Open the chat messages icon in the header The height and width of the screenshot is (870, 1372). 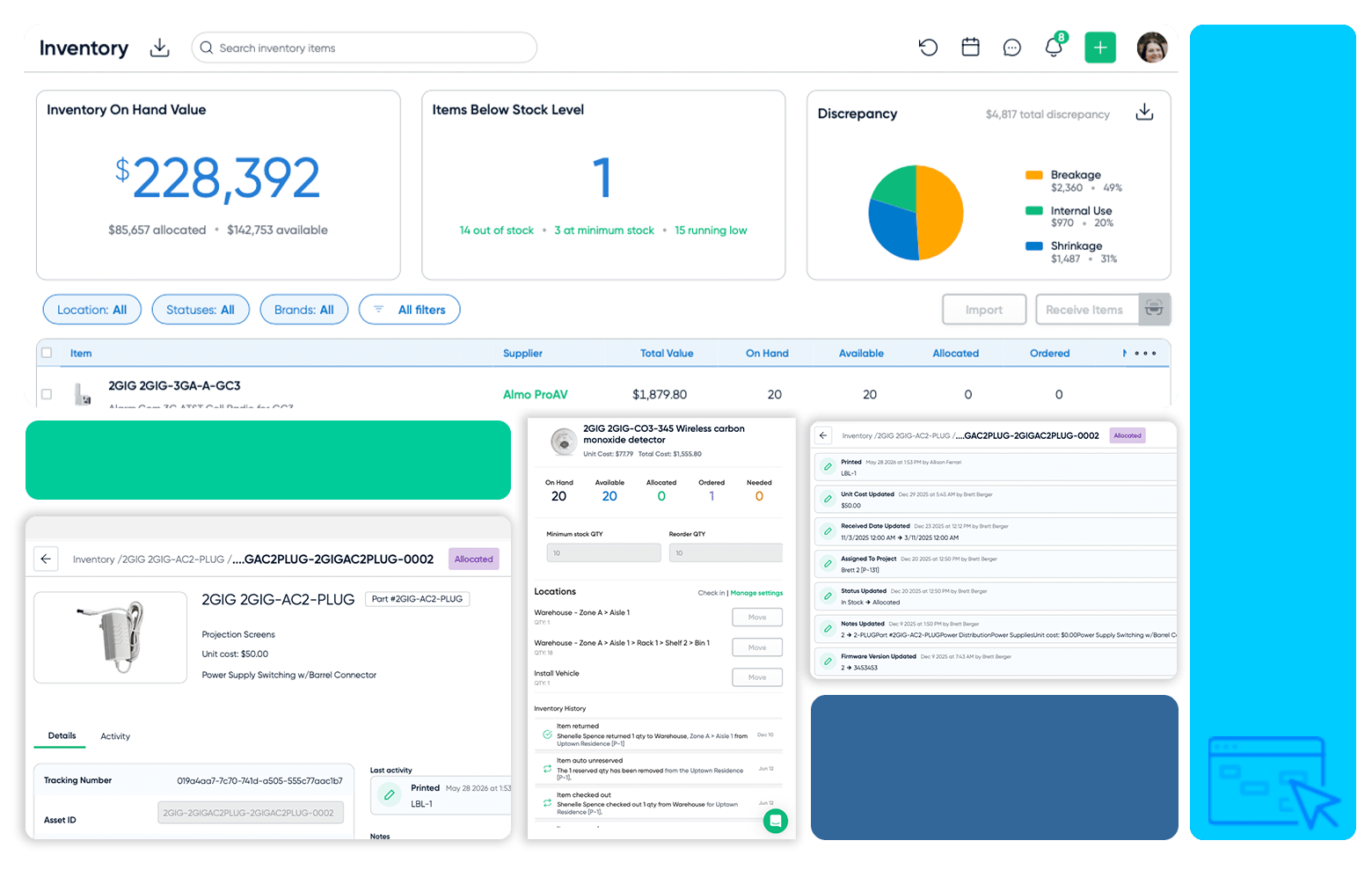point(1012,48)
